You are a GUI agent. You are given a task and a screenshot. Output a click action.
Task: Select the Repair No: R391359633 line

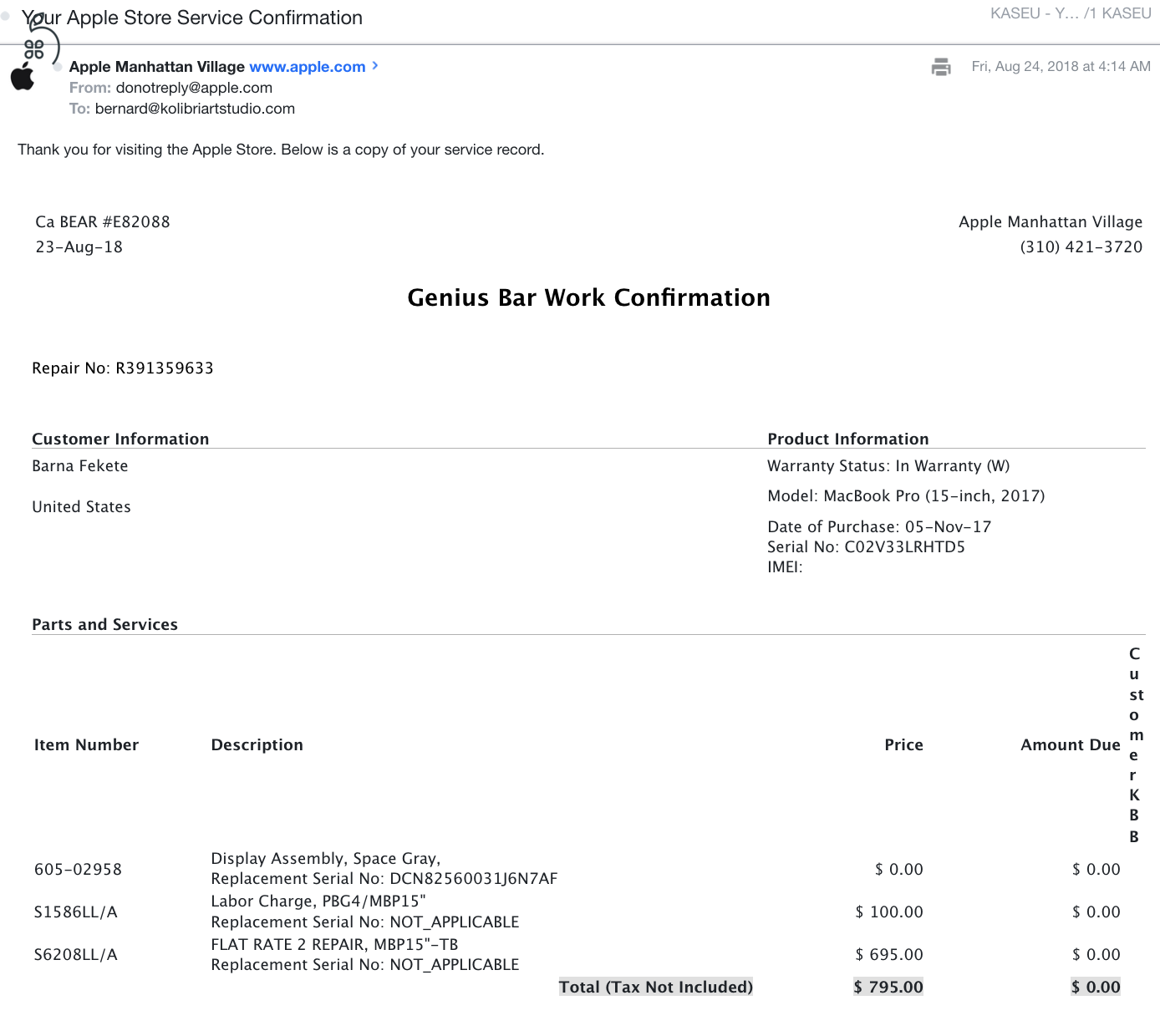tap(123, 368)
